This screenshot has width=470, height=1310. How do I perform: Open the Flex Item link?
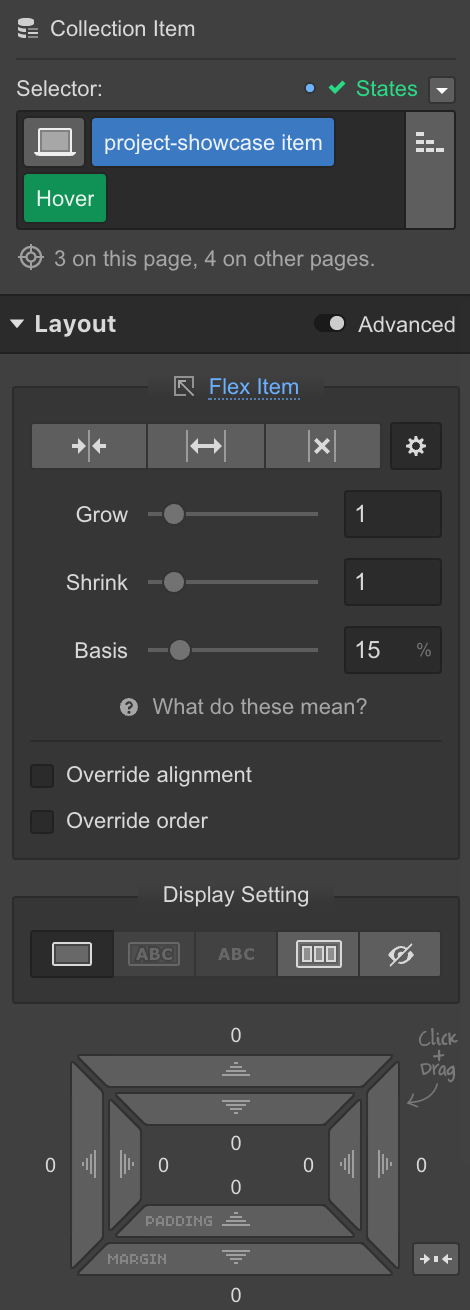[x=254, y=386]
